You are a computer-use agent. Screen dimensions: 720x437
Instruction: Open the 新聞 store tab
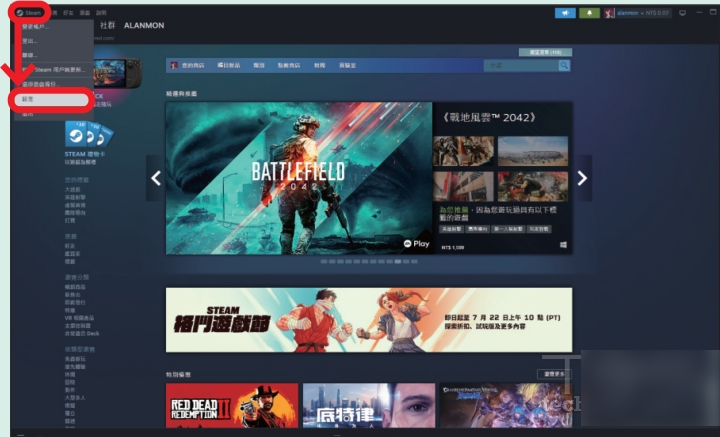tap(319, 66)
